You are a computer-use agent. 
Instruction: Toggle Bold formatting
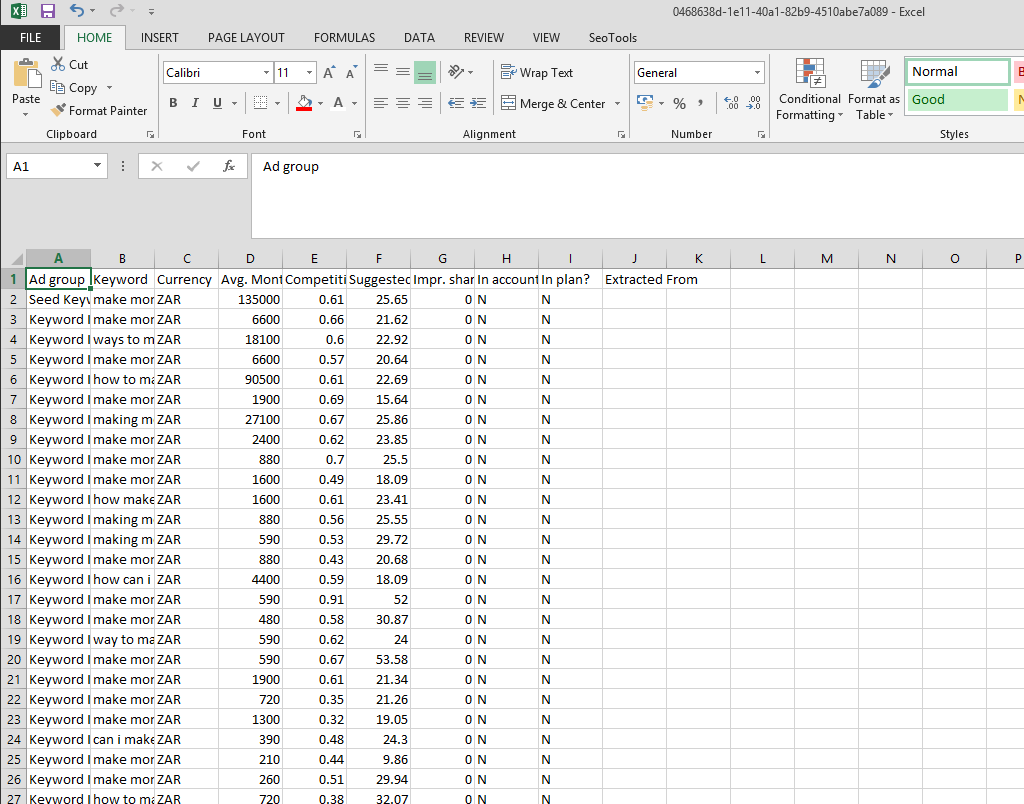pyautogui.click(x=173, y=103)
